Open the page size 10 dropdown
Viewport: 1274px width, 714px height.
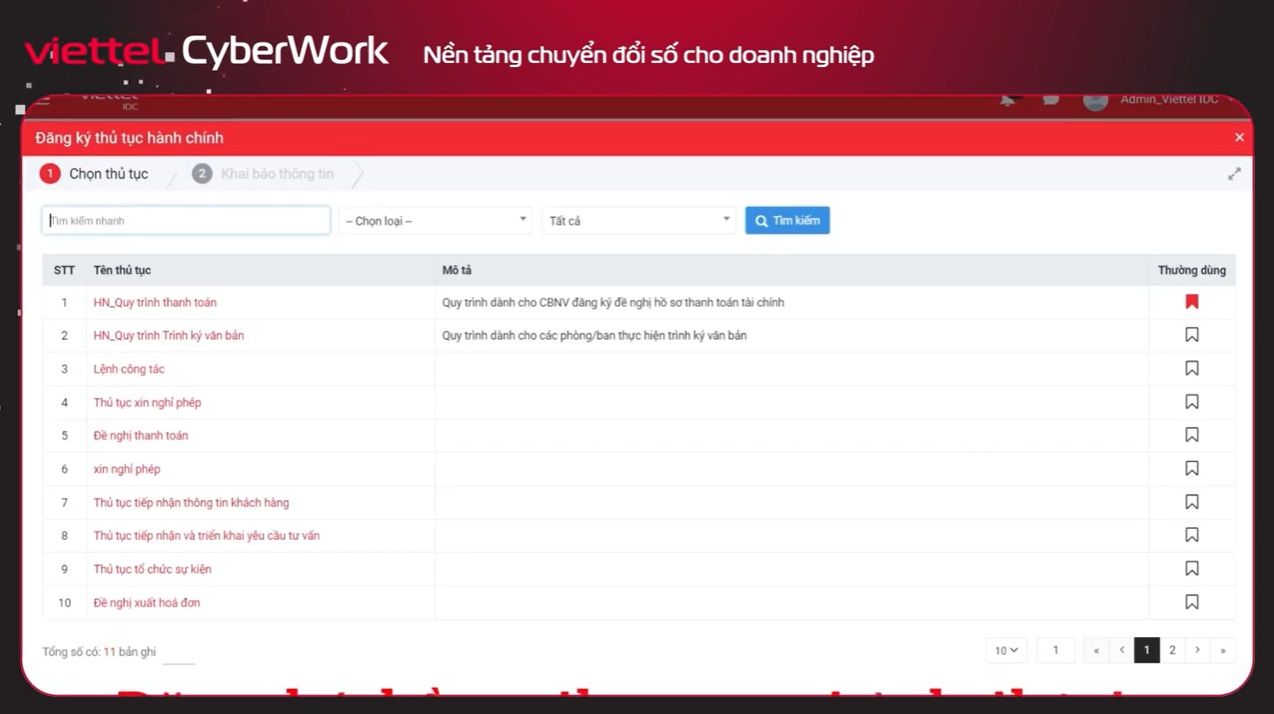click(x=1006, y=650)
